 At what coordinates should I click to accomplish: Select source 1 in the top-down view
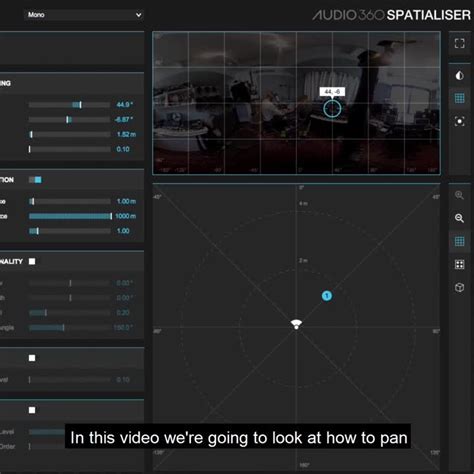[x=327, y=296]
